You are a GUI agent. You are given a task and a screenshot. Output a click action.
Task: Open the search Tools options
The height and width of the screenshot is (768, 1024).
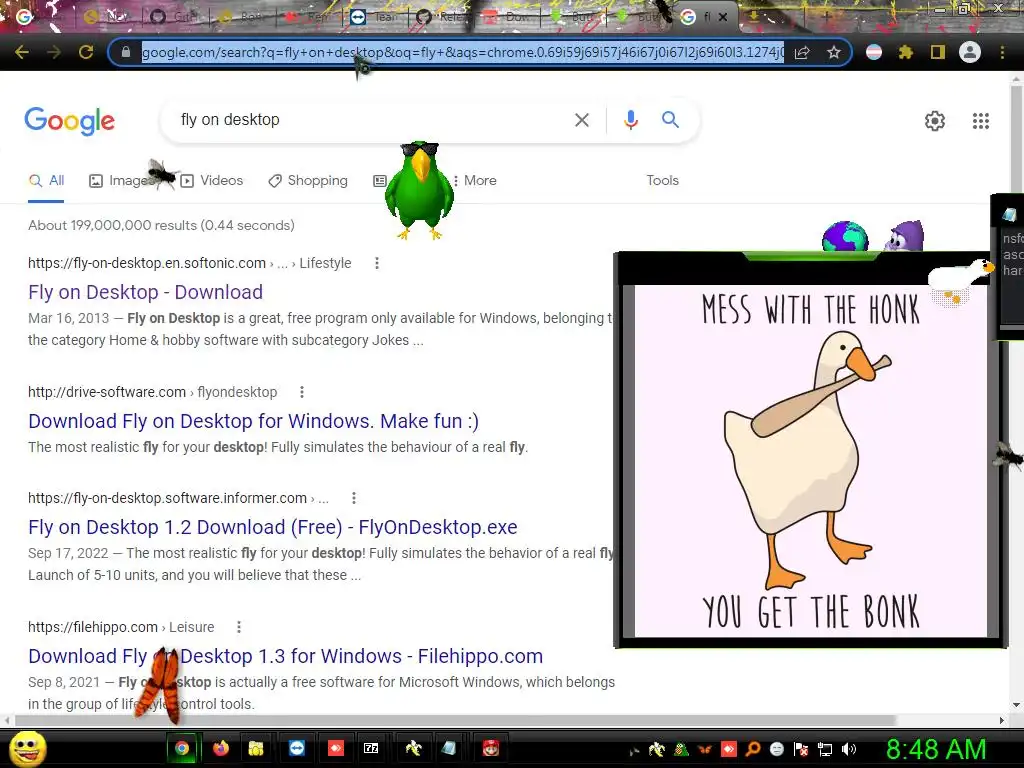(662, 181)
